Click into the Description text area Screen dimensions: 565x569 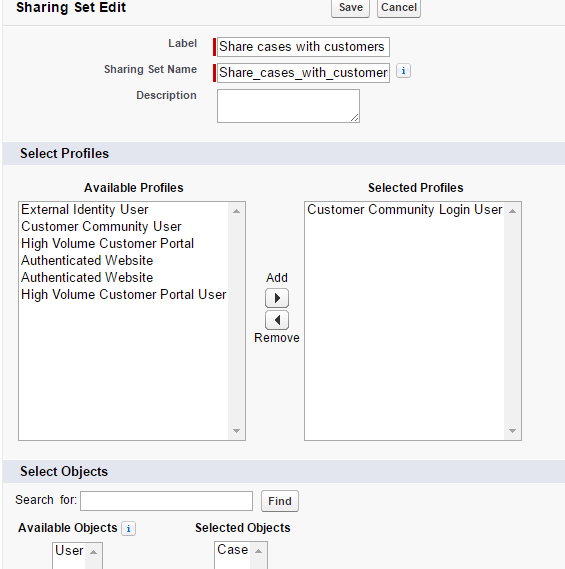tap(288, 106)
